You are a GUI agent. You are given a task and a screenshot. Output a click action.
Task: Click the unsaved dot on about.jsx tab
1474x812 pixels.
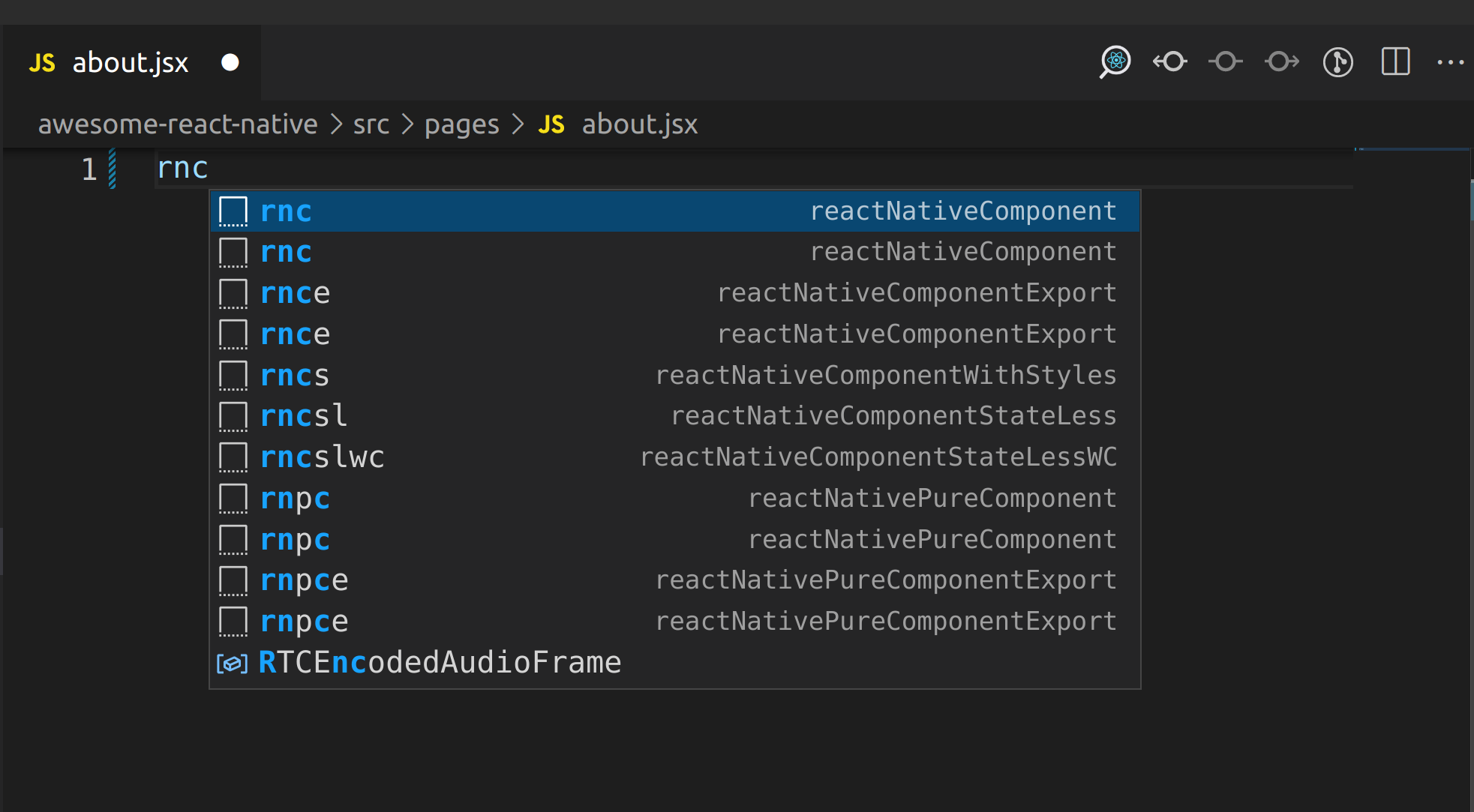coord(230,62)
